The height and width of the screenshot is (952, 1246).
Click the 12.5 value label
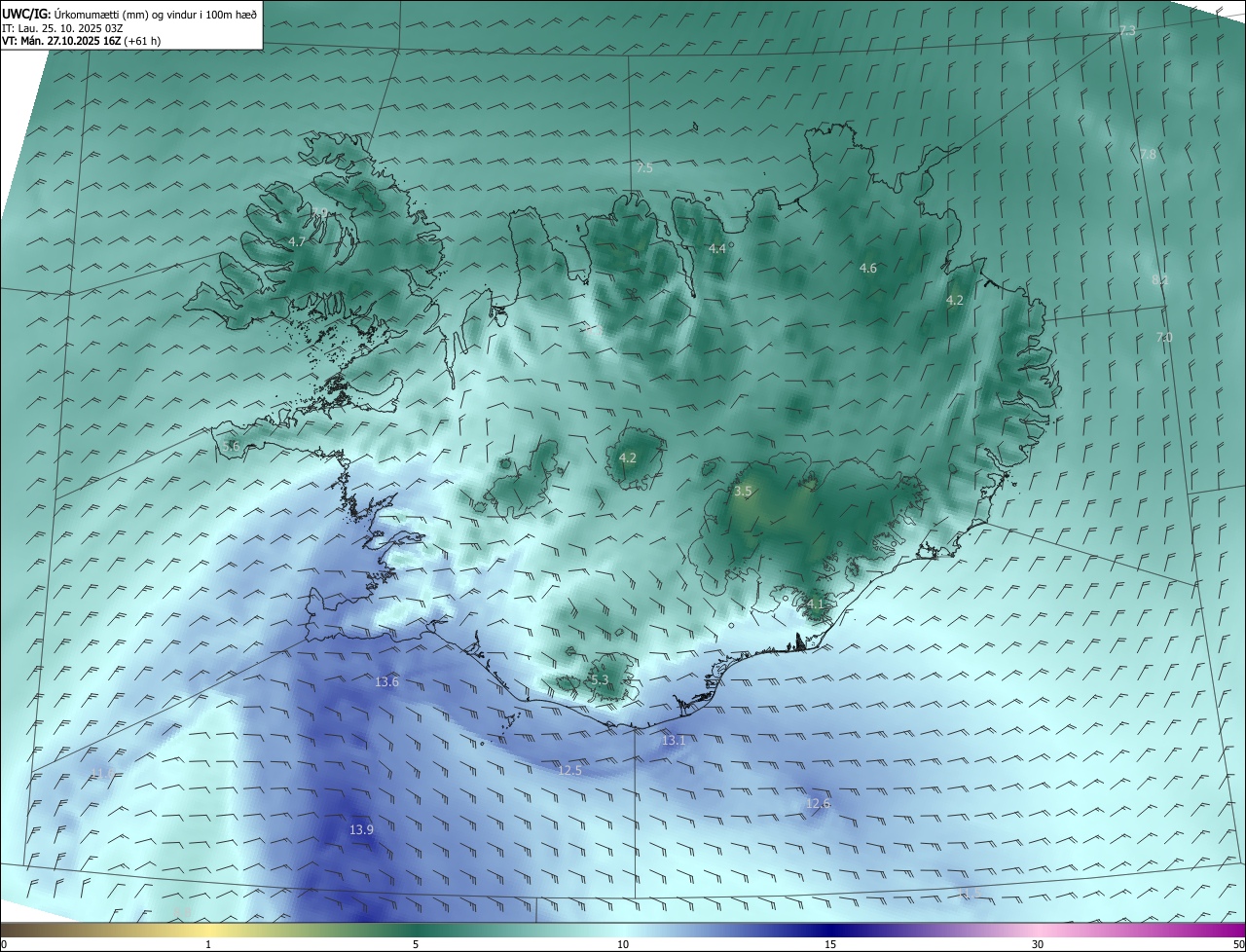[569, 771]
